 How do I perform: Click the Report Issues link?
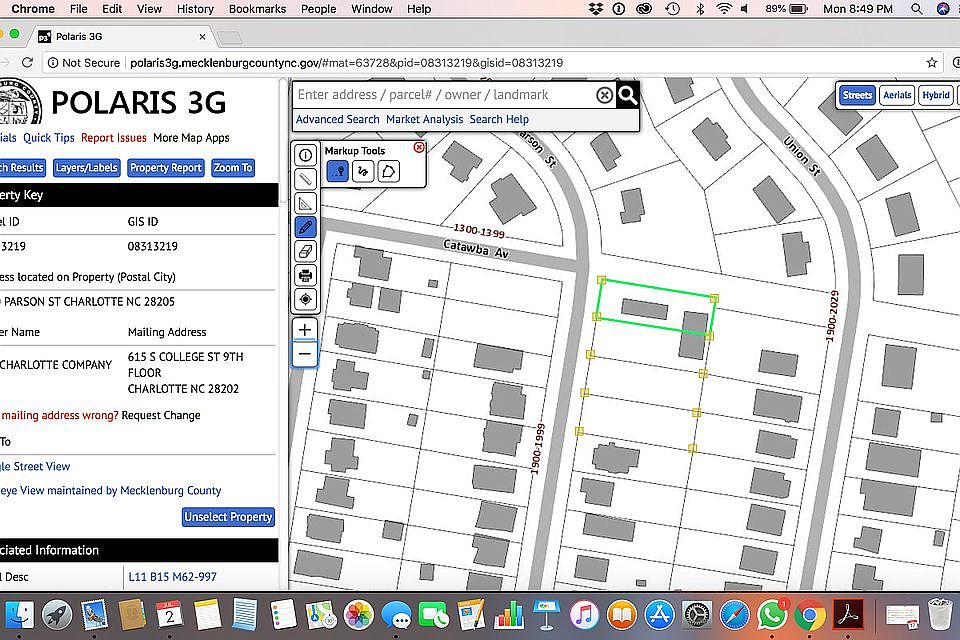pyautogui.click(x=113, y=138)
